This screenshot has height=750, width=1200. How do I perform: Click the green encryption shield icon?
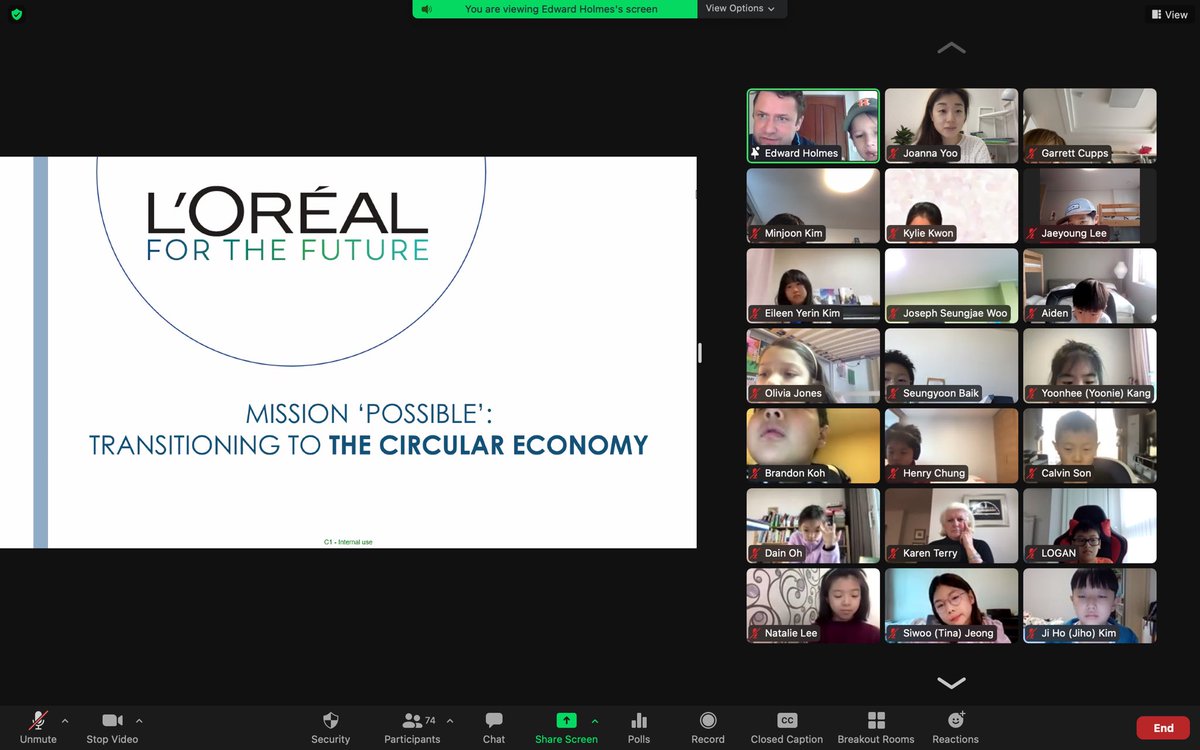click(x=16, y=14)
